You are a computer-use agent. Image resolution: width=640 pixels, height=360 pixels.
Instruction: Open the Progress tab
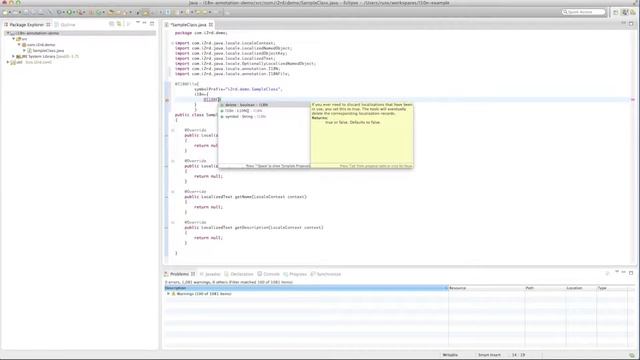(295, 274)
